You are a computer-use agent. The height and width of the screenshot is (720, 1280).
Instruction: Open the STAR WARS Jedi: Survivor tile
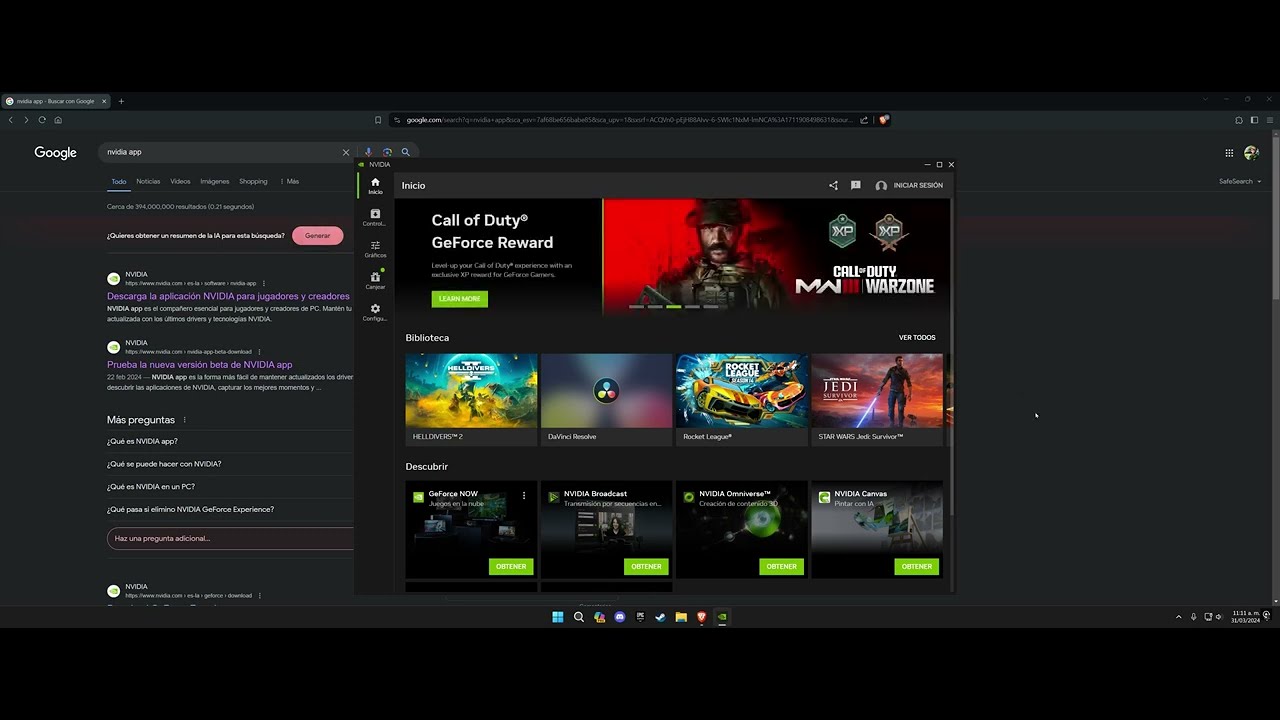pos(877,399)
